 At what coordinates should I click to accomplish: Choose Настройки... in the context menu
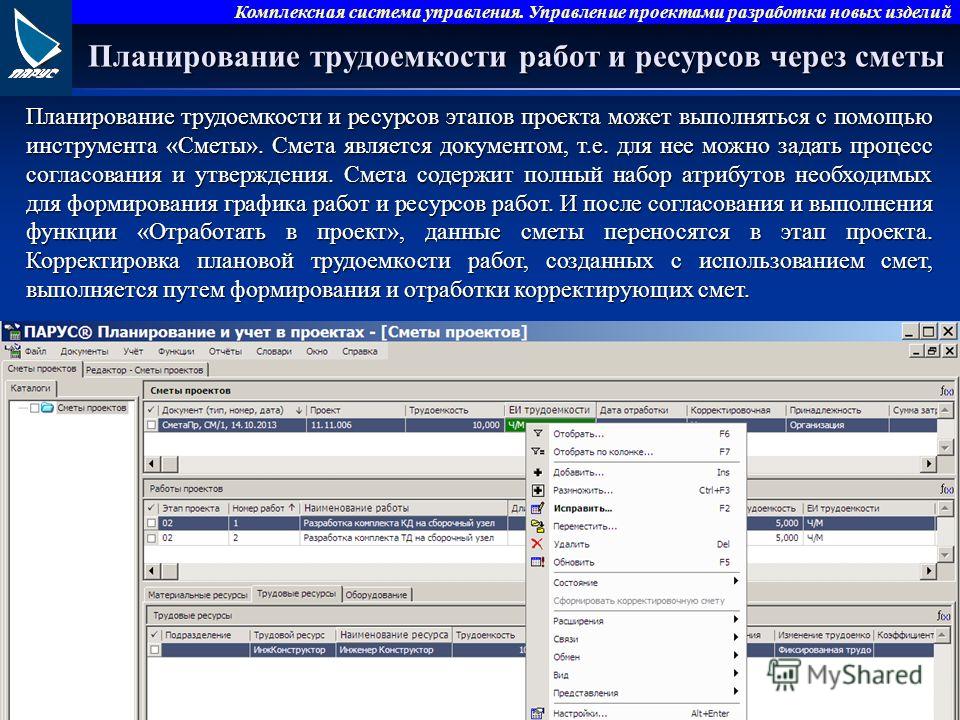(x=637, y=713)
